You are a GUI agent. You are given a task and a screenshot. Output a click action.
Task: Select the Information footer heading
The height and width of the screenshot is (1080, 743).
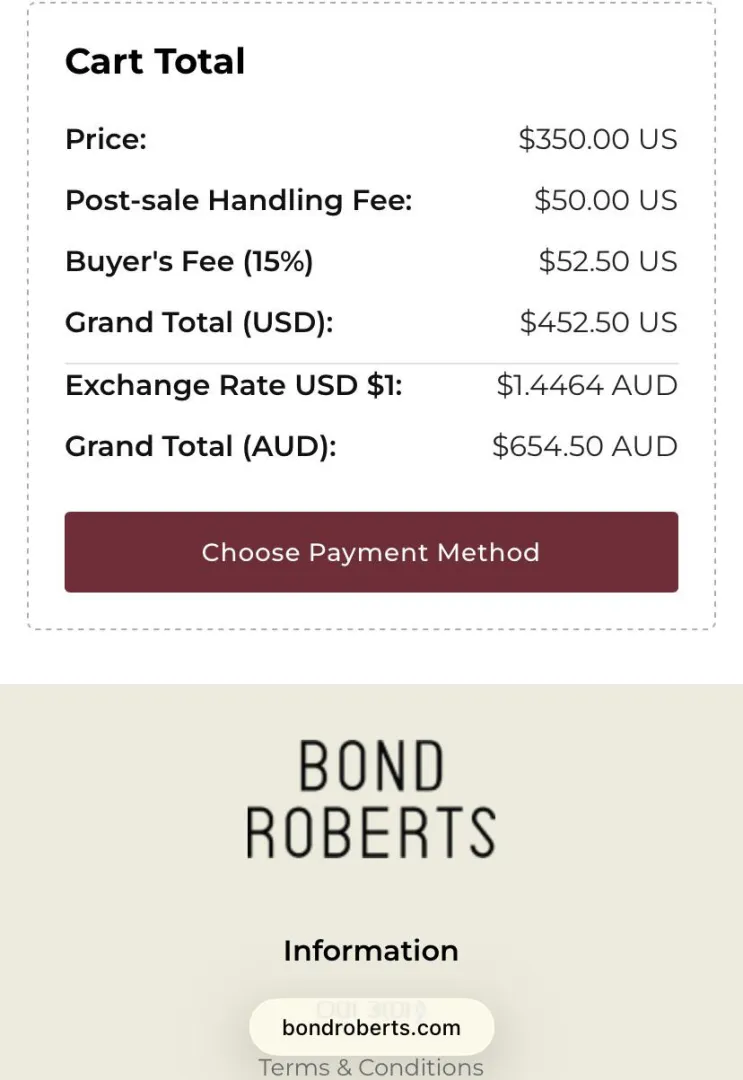click(371, 951)
